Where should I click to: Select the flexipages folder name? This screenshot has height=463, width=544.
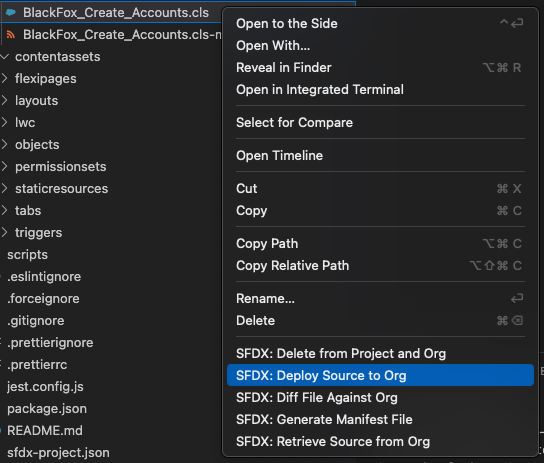(45, 79)
